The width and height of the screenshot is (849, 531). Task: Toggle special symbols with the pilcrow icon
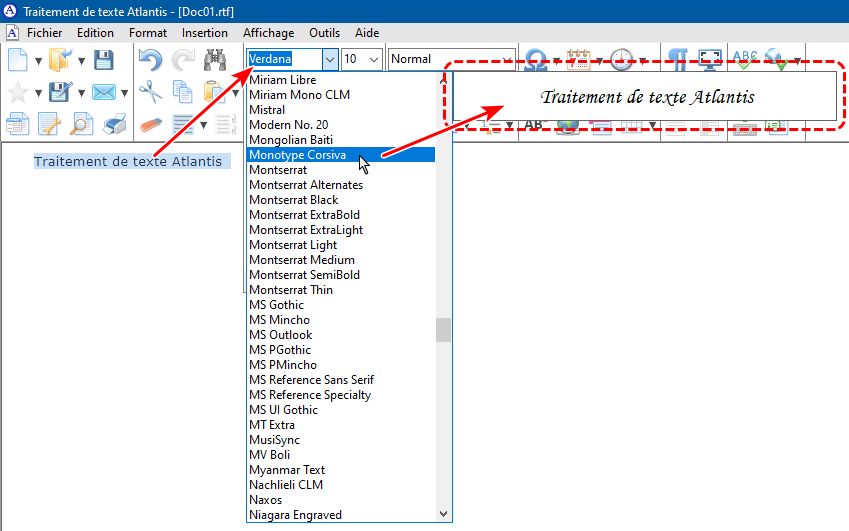click(677, 60)
